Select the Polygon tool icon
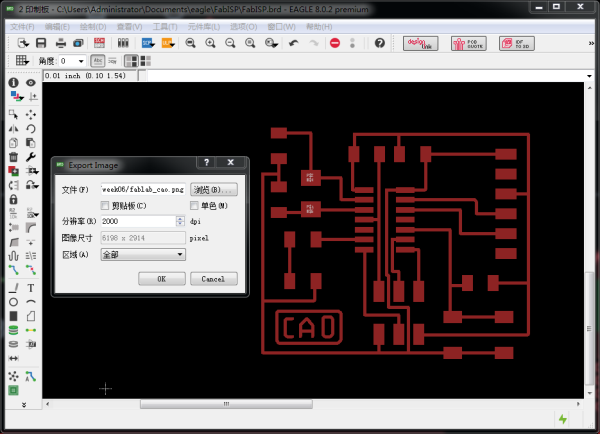The image size is (600, 434). point(31,316)
